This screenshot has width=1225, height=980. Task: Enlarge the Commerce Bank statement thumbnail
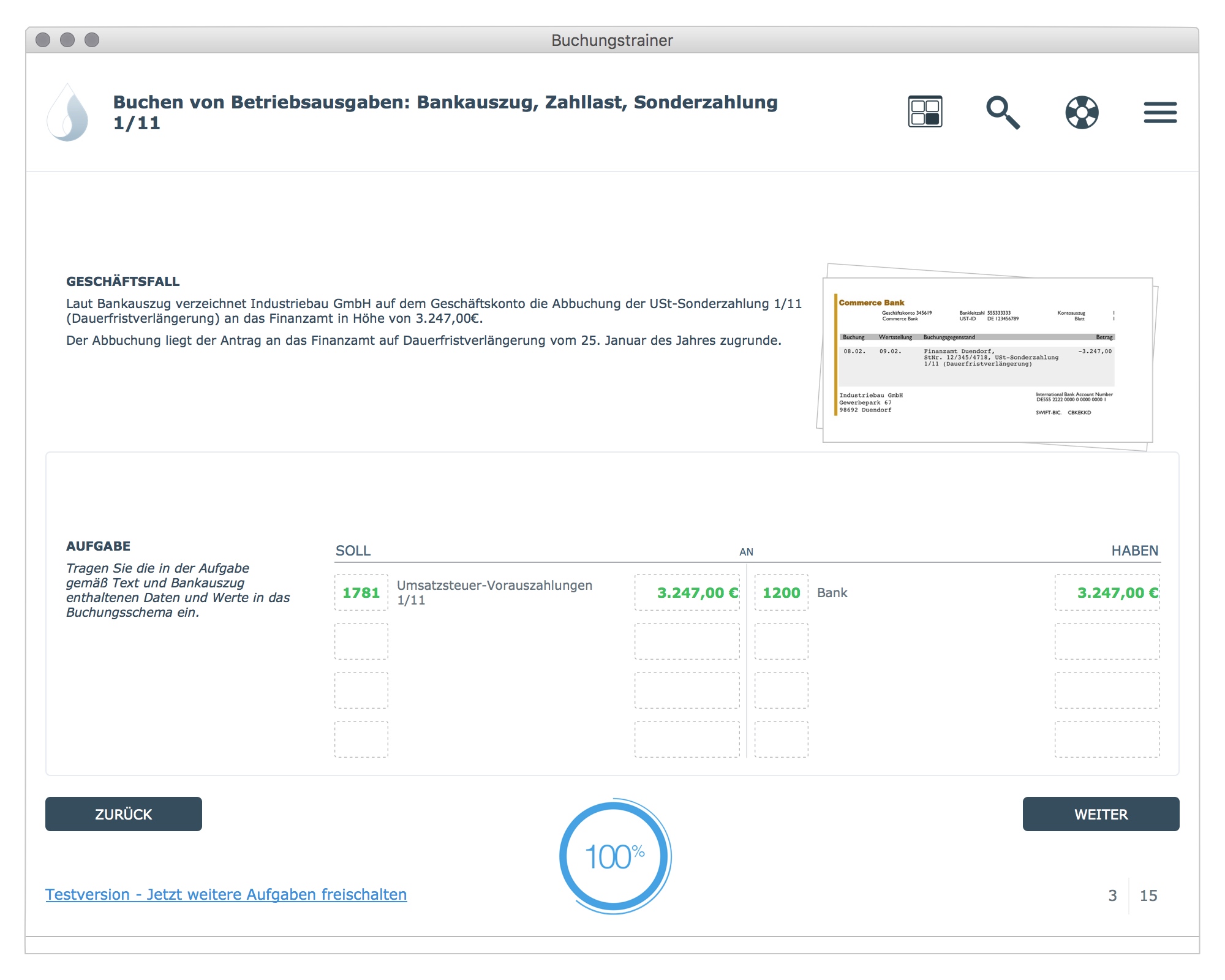tap(987, 359)
